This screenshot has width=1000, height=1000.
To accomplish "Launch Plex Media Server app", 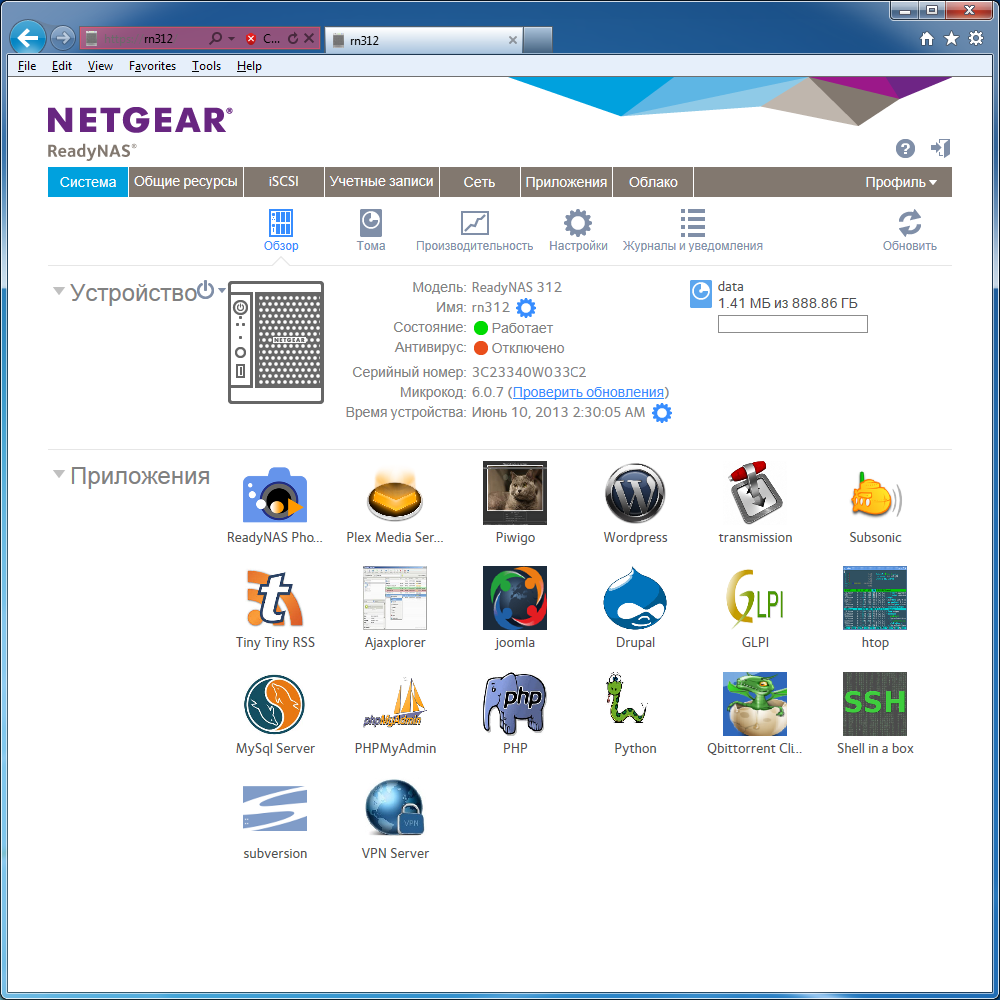I will coord(395,495).
